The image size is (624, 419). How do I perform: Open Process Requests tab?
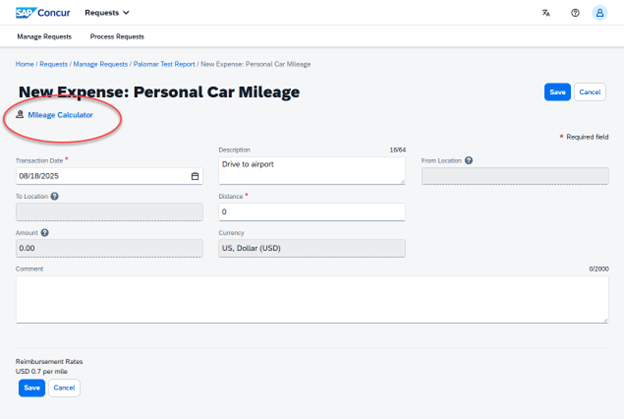coord(117,37)
